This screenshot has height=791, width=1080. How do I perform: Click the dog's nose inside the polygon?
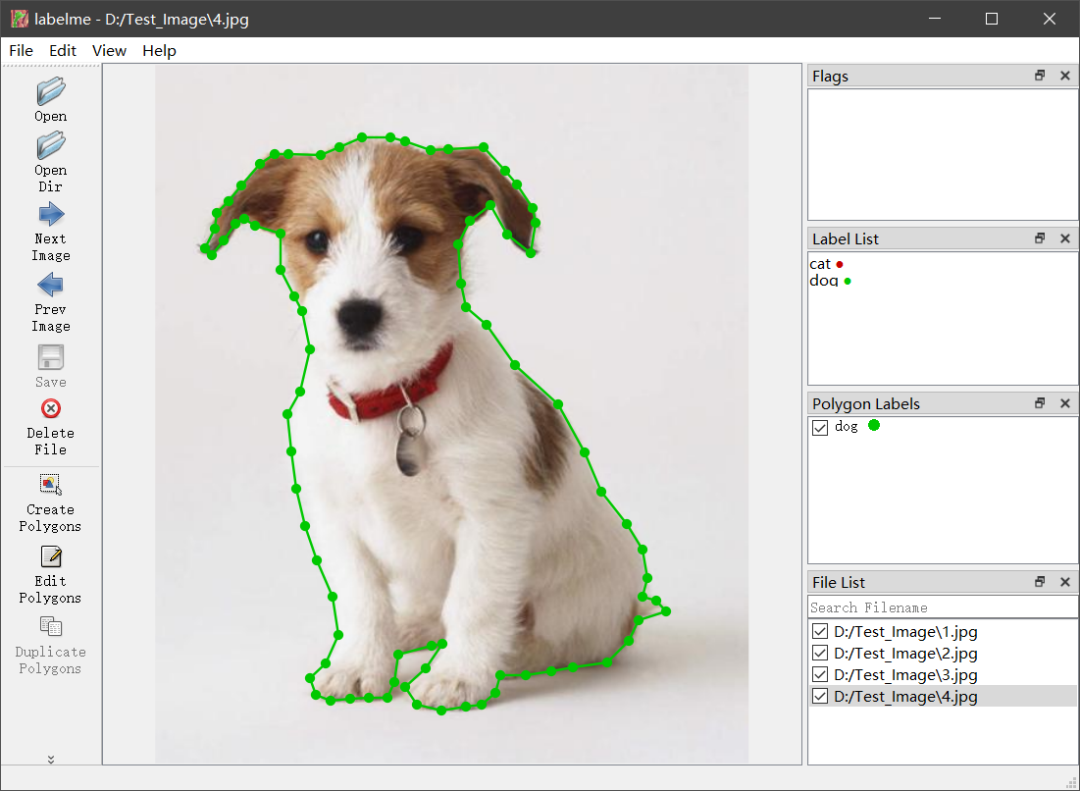pos(359,316)
